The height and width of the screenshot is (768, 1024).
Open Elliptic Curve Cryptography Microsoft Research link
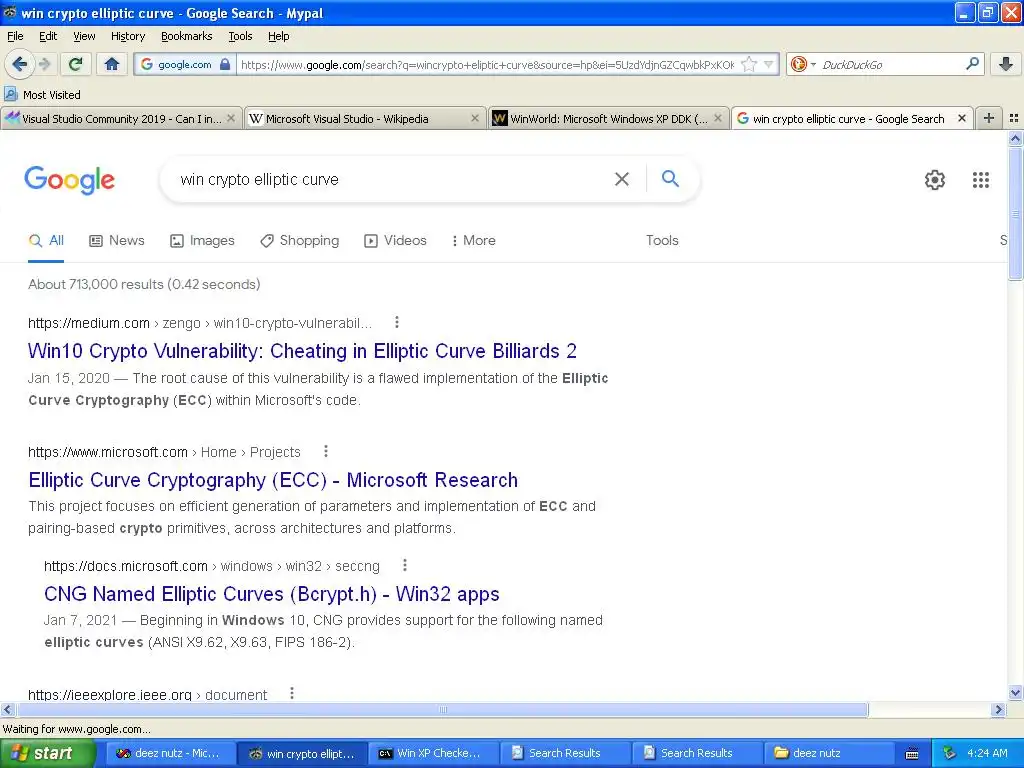tap(273, 480)
